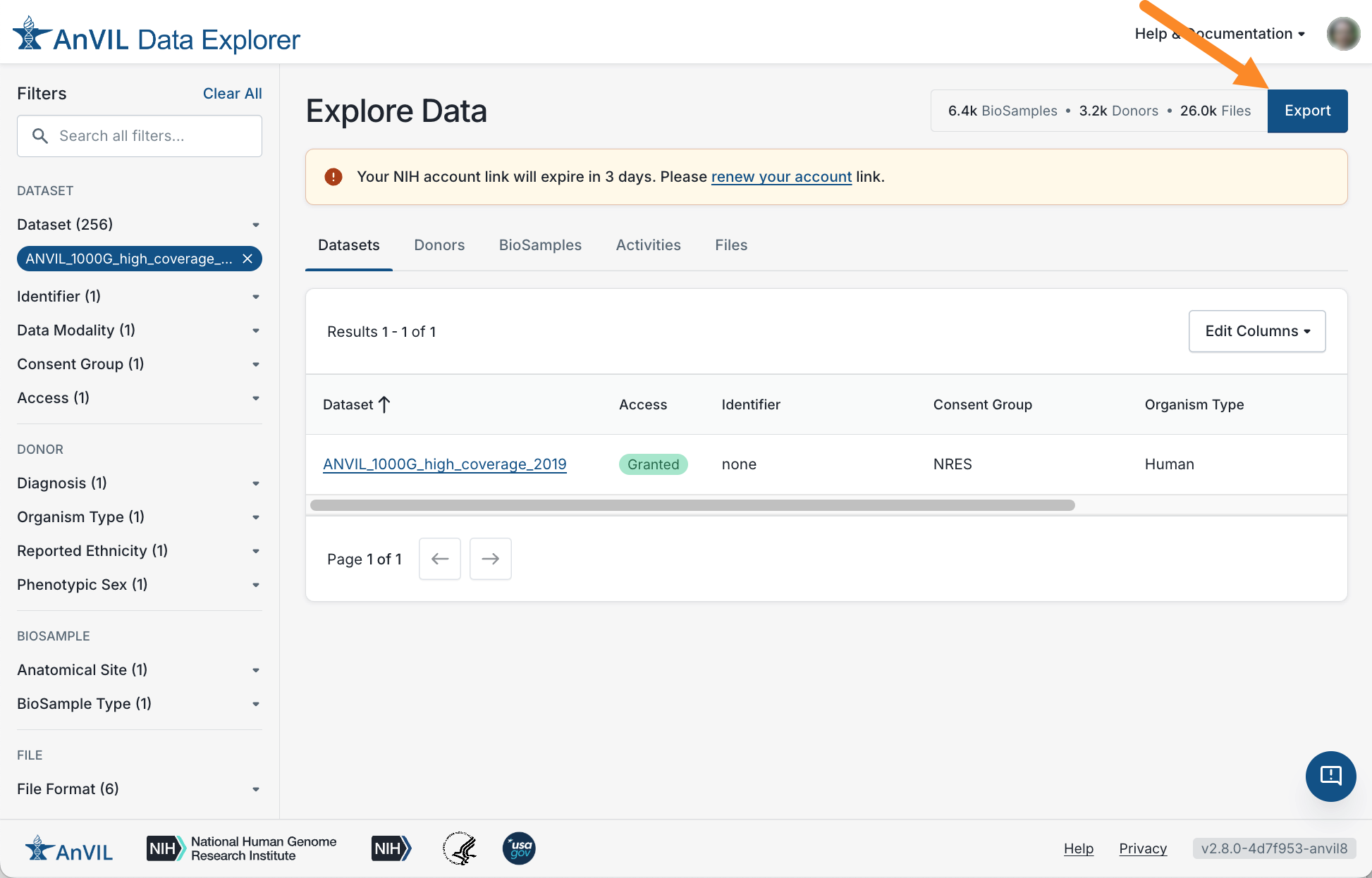Viewport: 1372px width, 878px height.
Task: Sort by the Dataset column arrow
Action: click(x=384, y=404)
